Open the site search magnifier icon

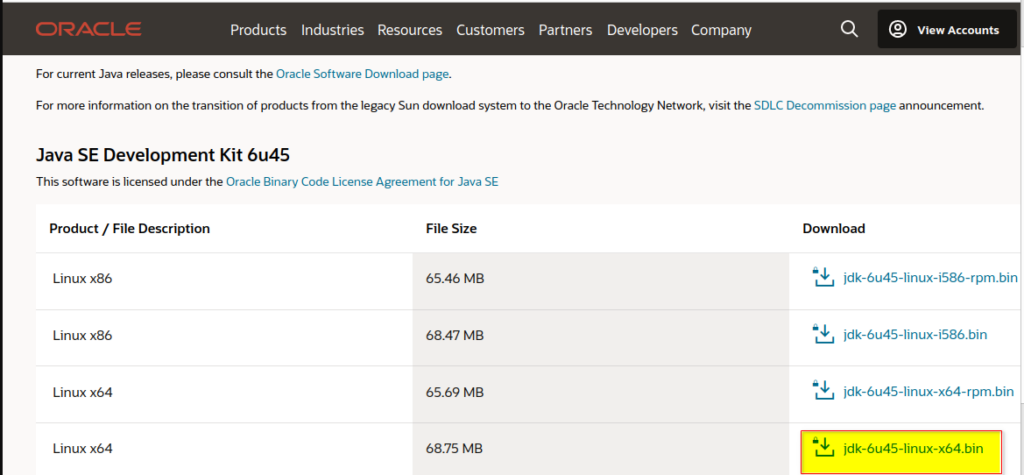click(849, 29)
